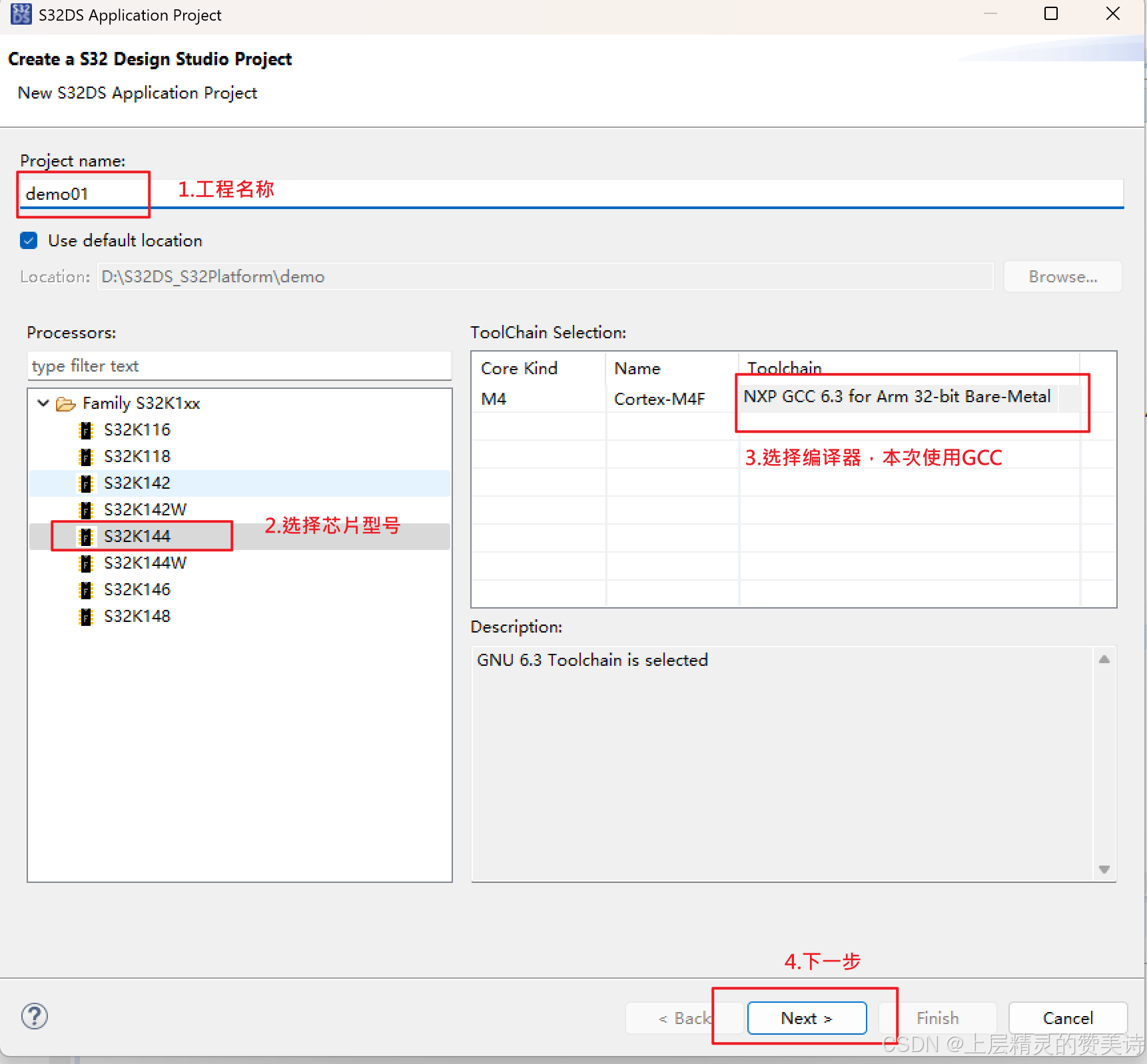Image resolution: width=1147 pixels, height=1064 pixels.
Task: Click the chip icon beside S32K144
Action: (x=85, y=537)
